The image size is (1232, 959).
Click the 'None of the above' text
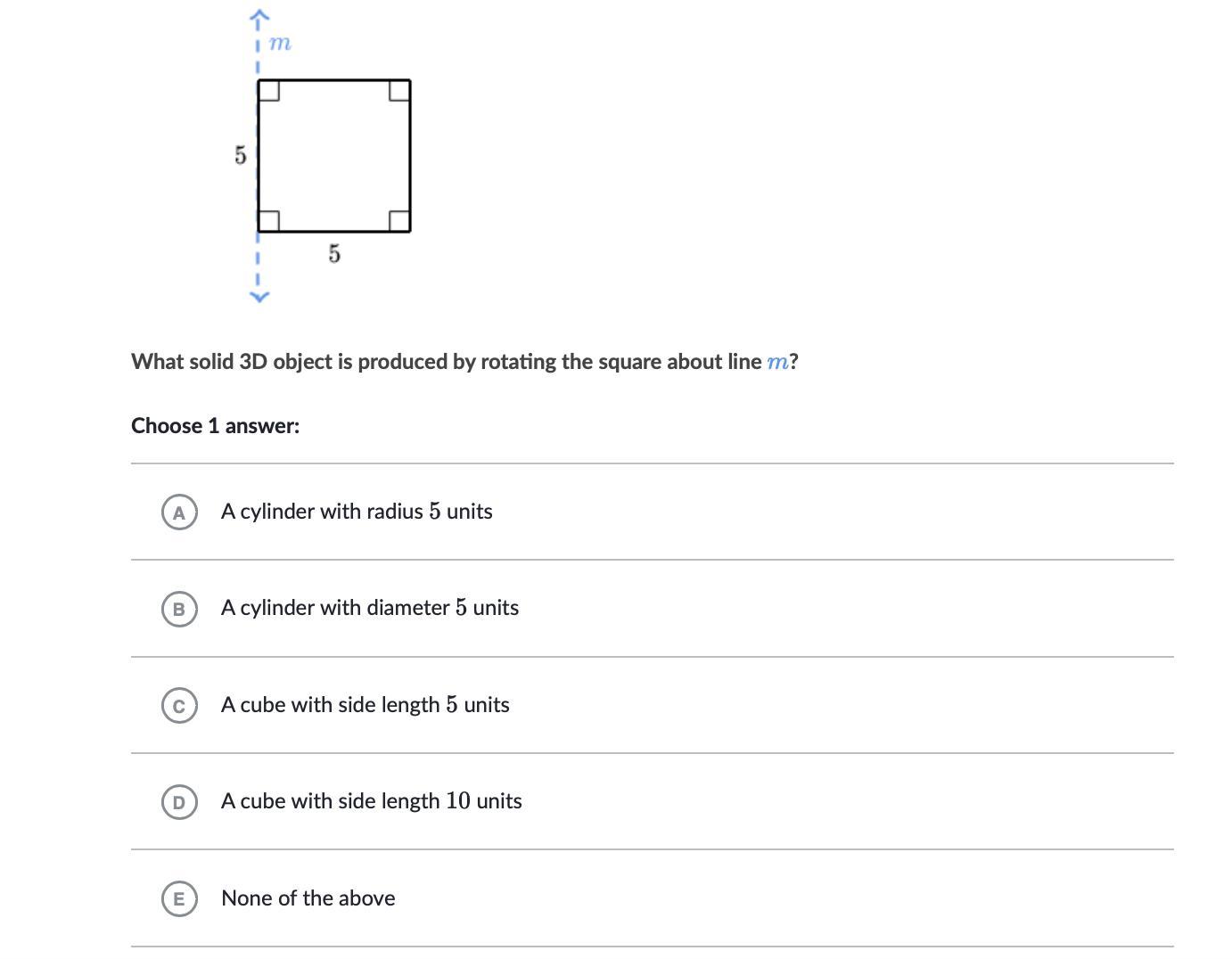[308, 898]
